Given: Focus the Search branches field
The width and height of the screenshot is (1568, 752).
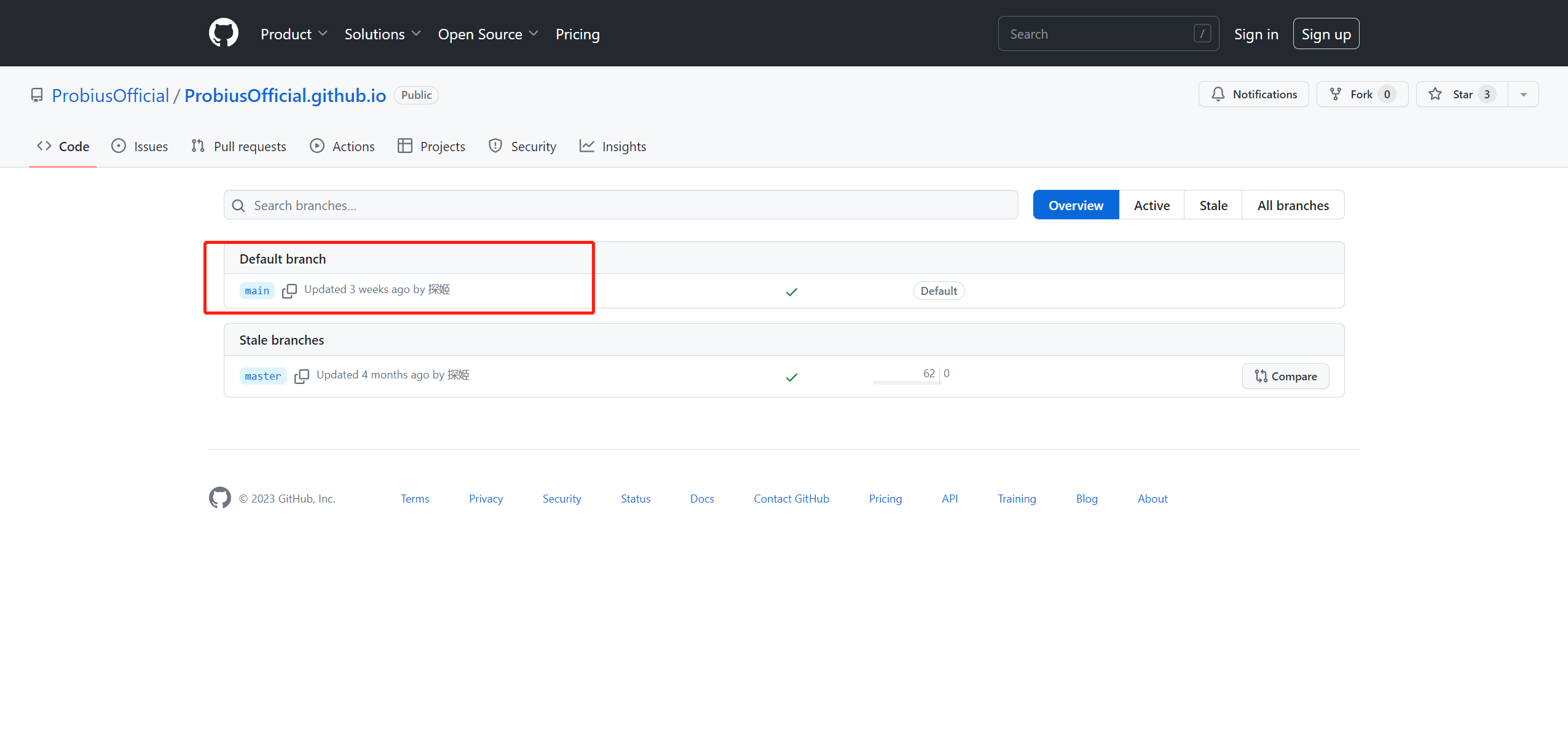Looking at the screenshot, I should (x=621, y=205).
